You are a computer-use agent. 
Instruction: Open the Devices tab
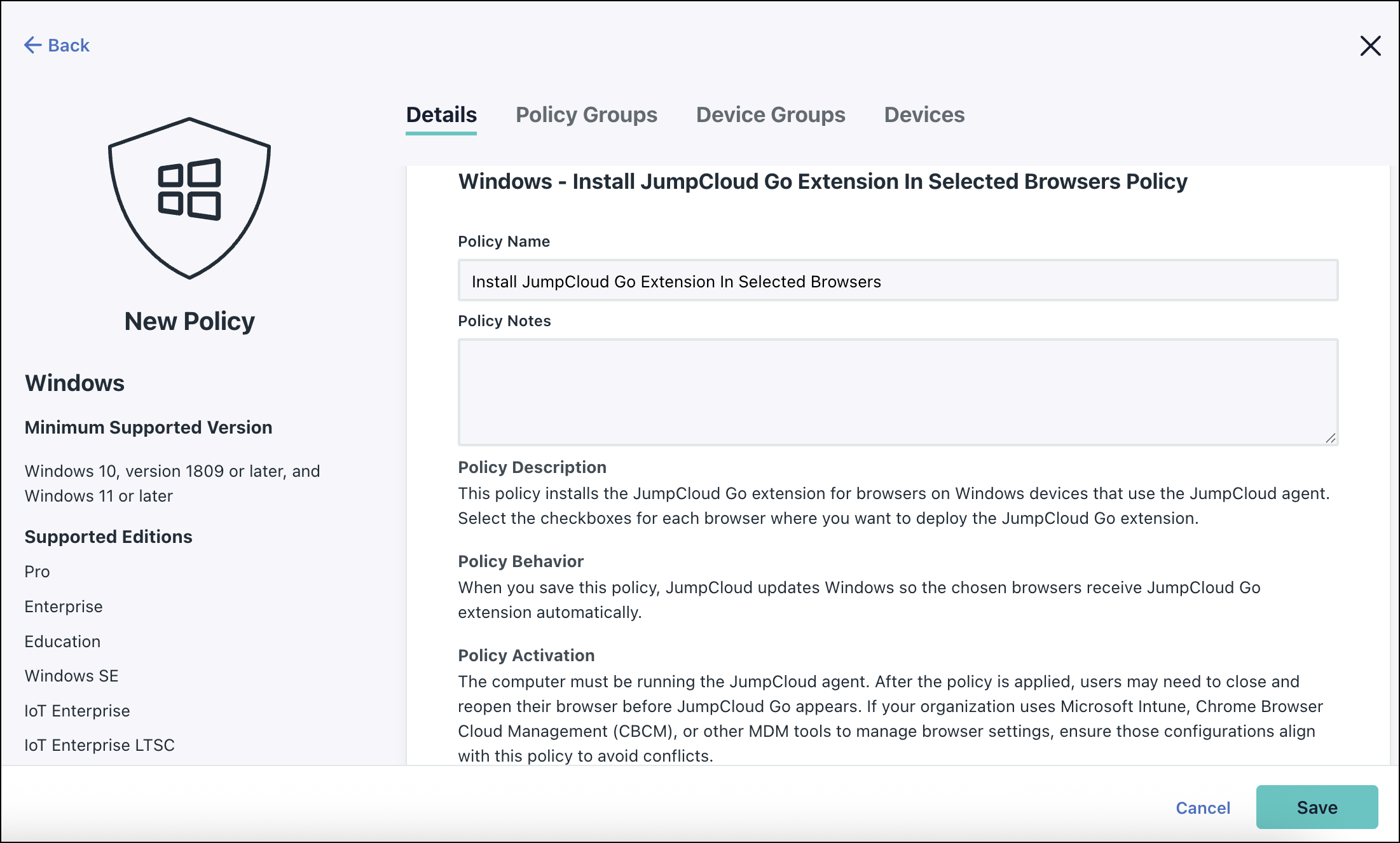coord(924,114)
